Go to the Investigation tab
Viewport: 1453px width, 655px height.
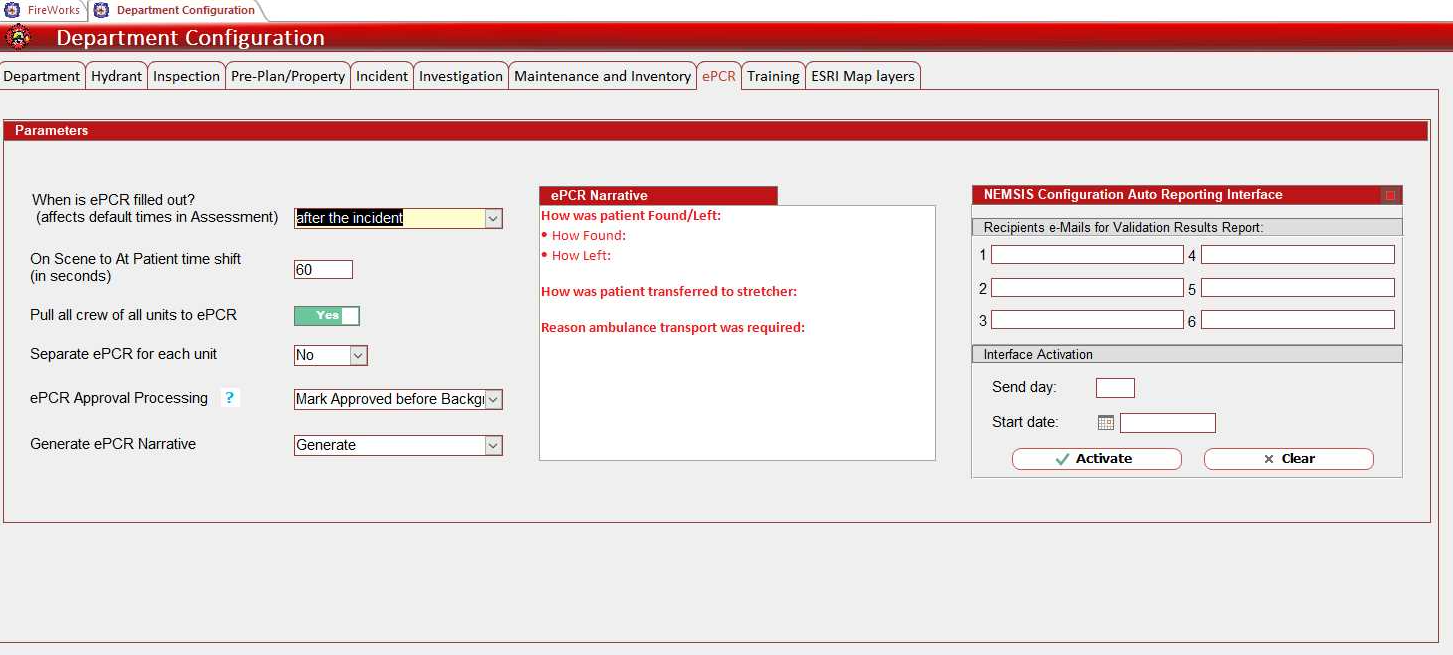(x=460, y=76)
